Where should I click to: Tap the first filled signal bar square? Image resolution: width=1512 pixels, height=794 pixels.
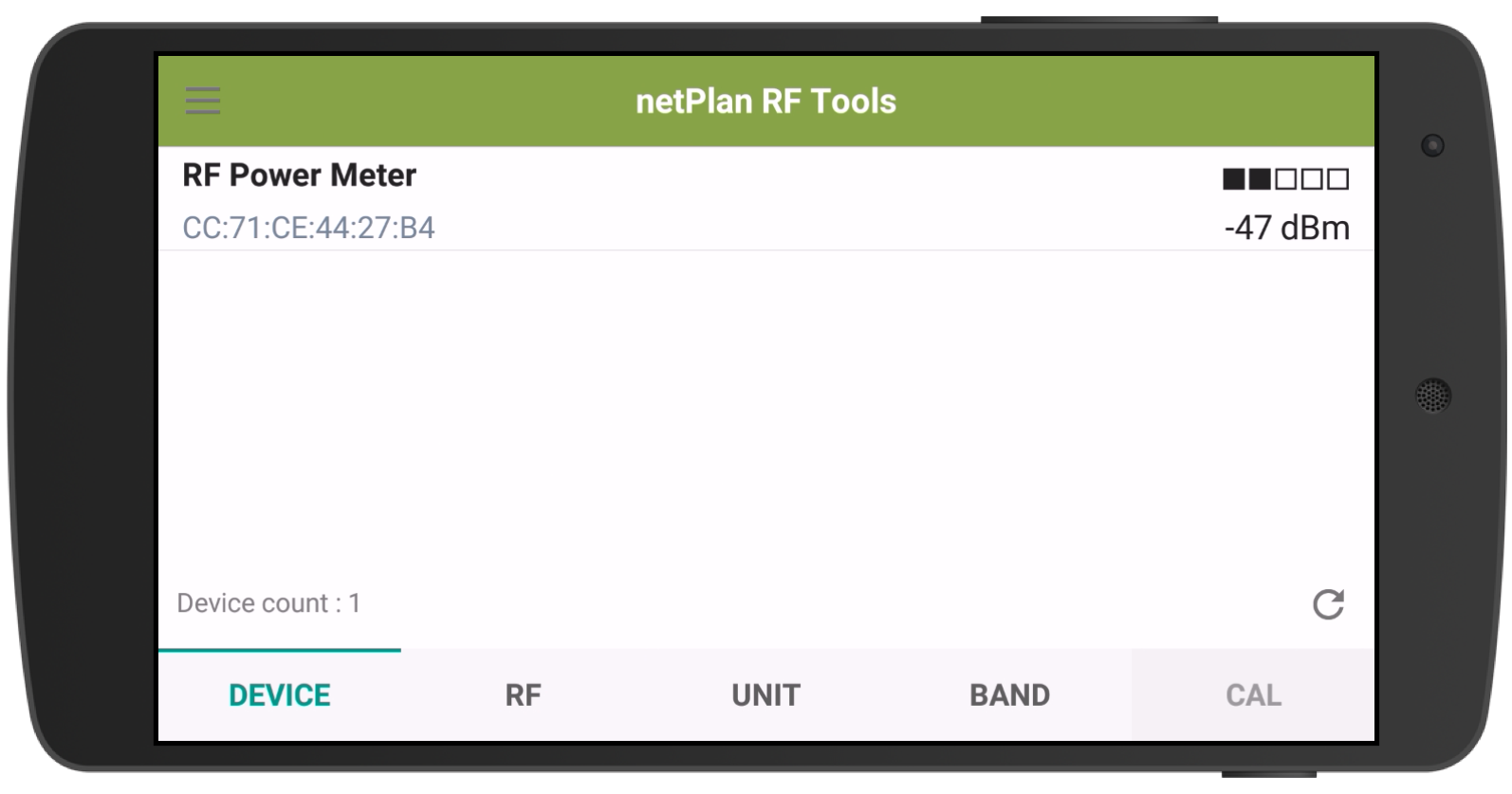point(1233,178)
